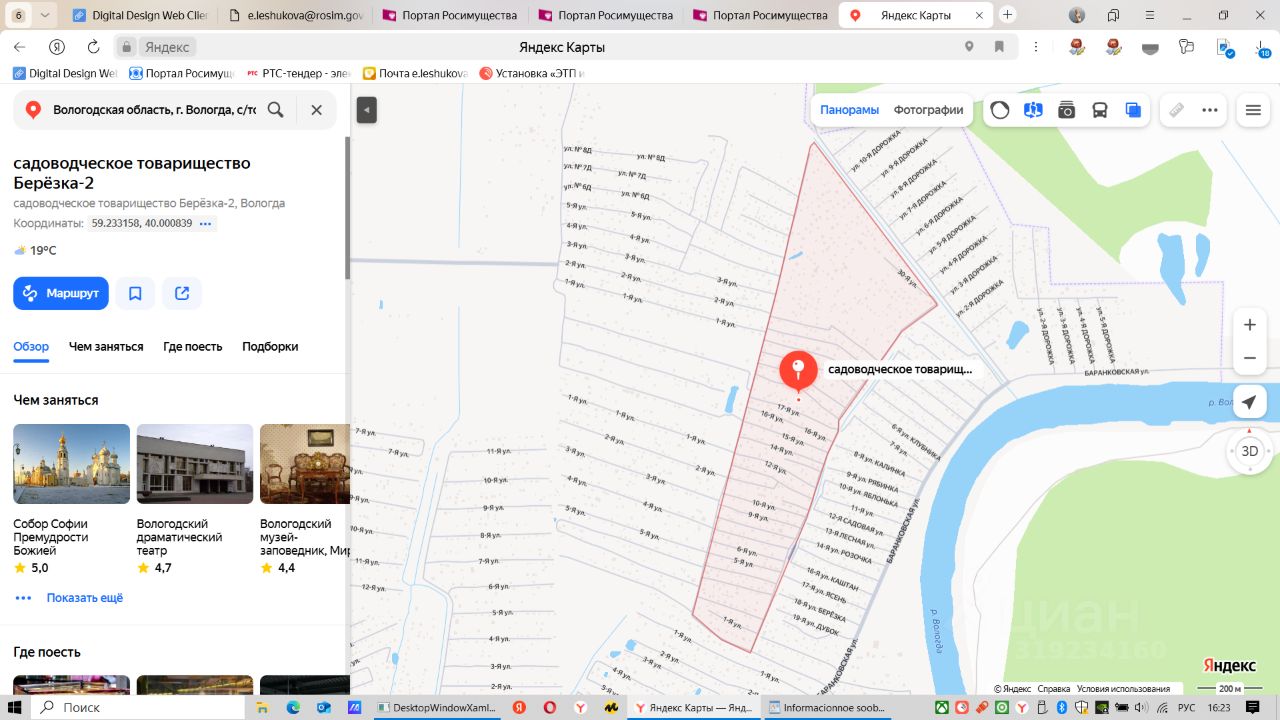This screenshot has height=720, width=1280.
Task: Open the Yandex Maps hamburger menu
Action: [1253, 110]
